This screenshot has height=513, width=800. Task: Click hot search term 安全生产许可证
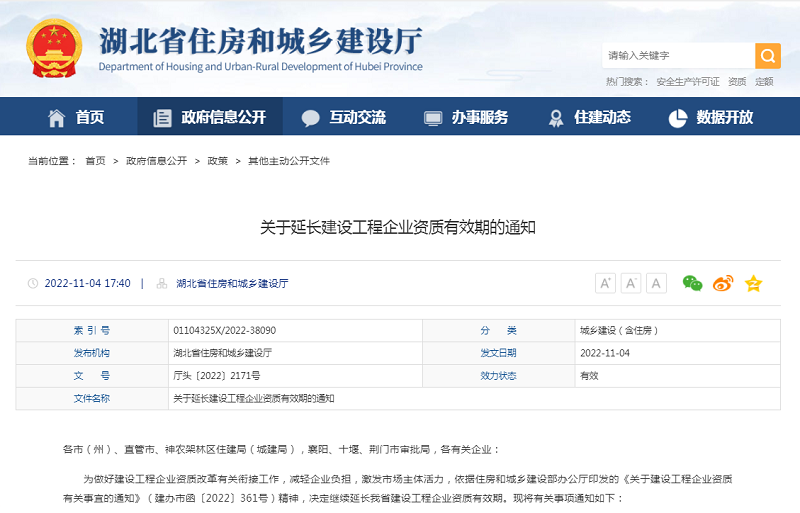tap(688, 82)
